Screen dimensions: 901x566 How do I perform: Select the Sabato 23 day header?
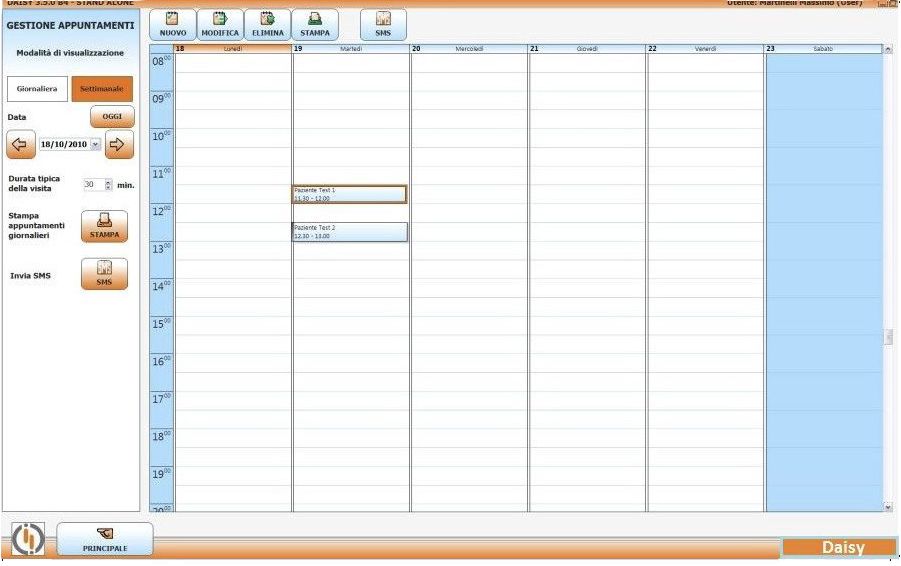click(823, 48)
